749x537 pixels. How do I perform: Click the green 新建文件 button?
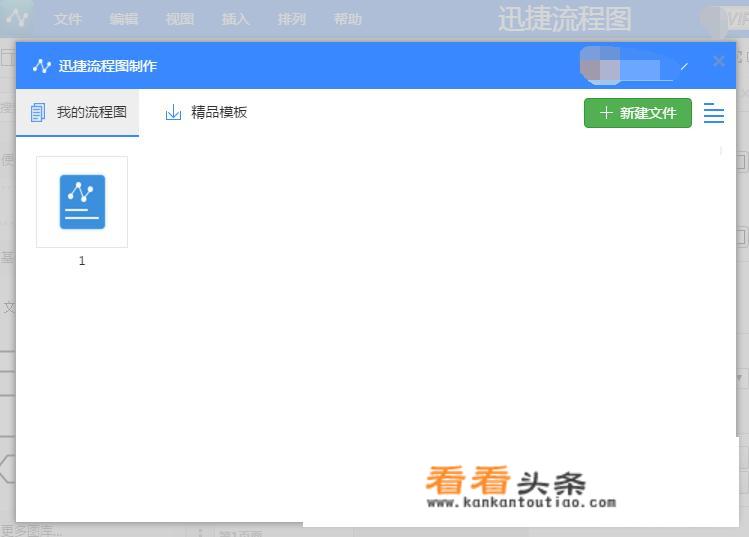click(x=637, y=113)
